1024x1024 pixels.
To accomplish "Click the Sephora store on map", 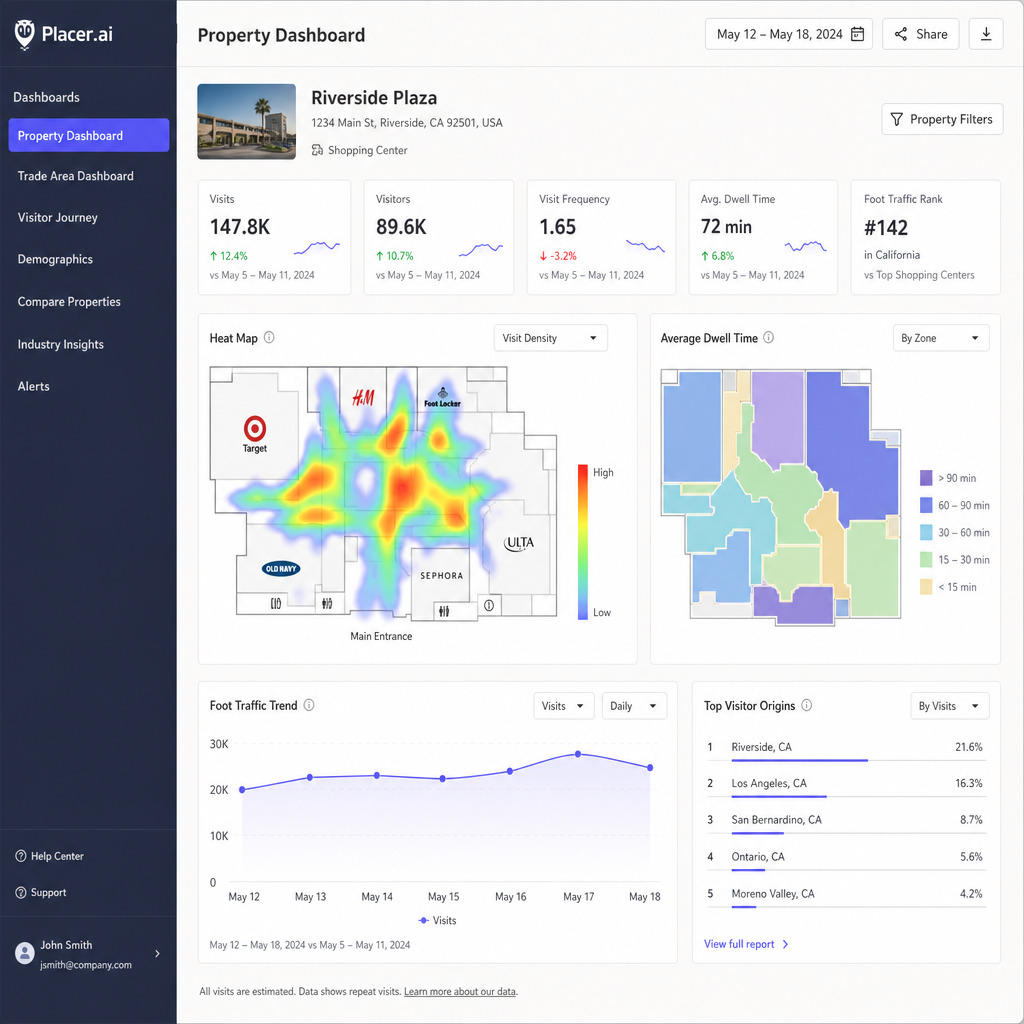I will (x=441, y=576).
